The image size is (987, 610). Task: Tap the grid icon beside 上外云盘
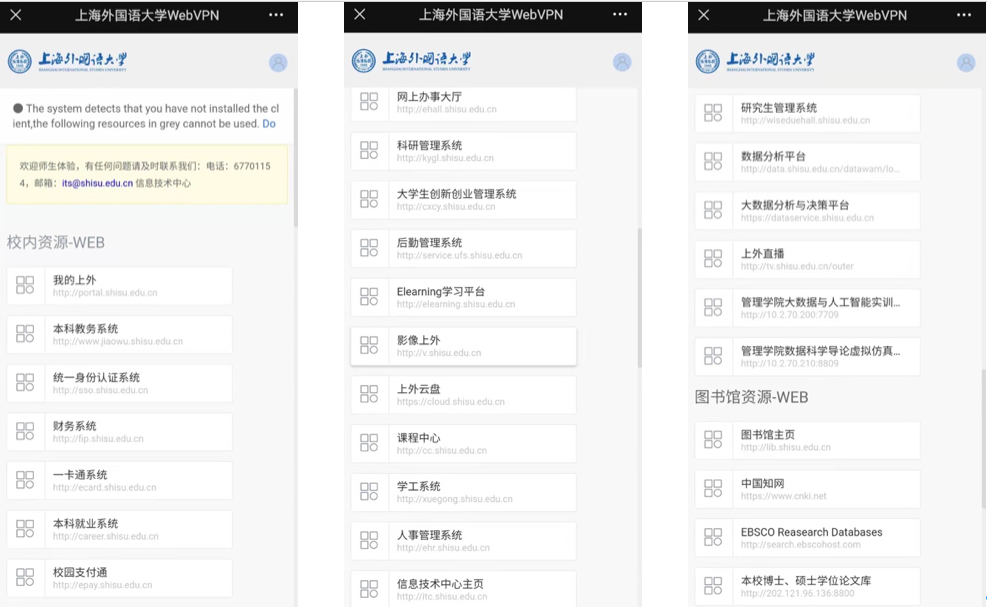tap(369, 395)
